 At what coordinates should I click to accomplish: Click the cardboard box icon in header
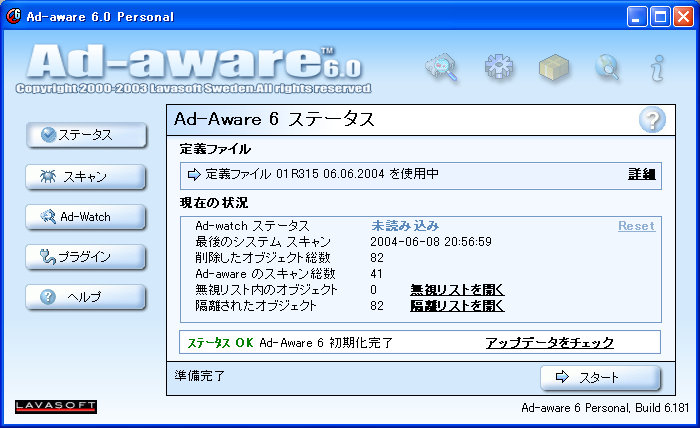pyautogui.click(x=553, y=68)
